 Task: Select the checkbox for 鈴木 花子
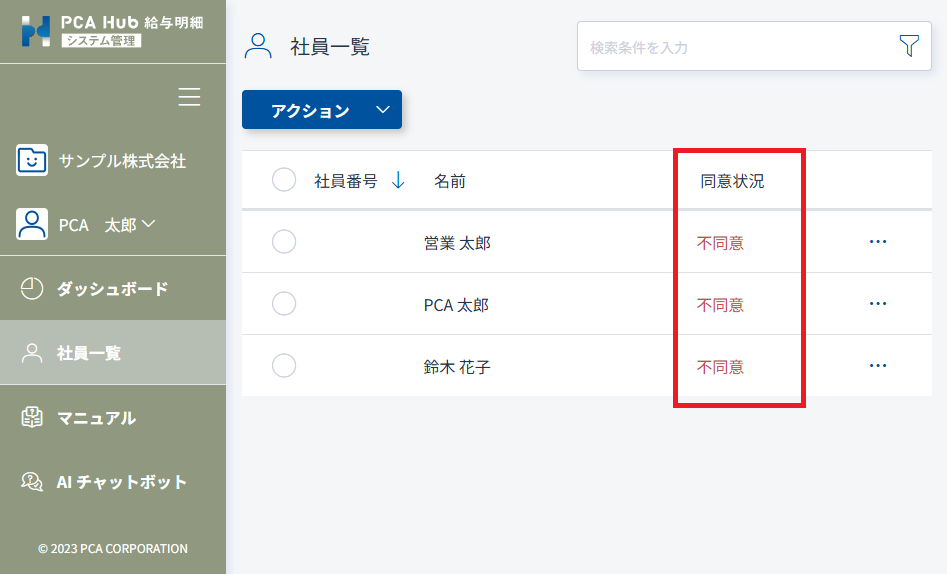tap(284, 366)
